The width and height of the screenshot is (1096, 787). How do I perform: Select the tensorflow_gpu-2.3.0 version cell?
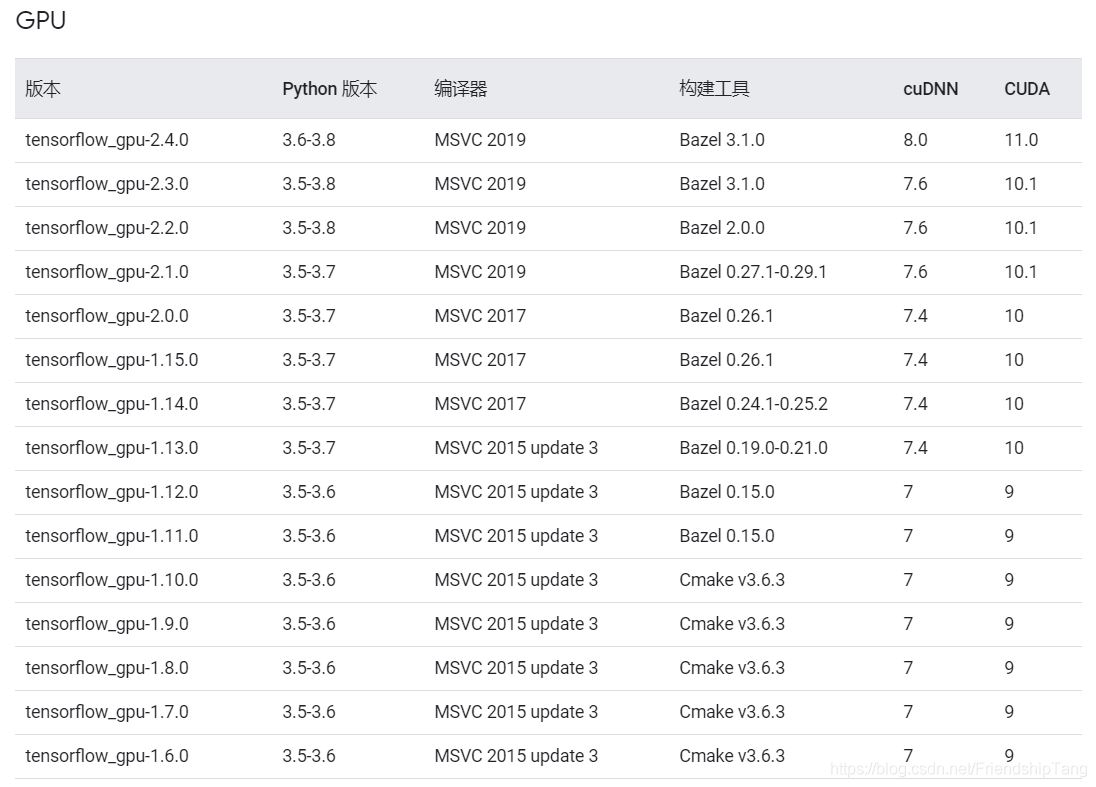[107, 184]
